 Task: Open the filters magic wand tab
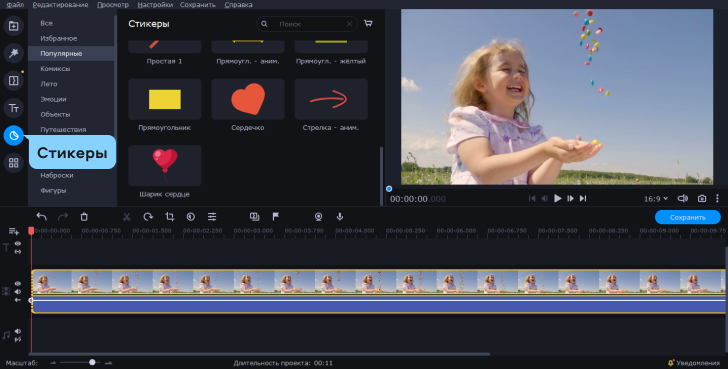[13, 53]
